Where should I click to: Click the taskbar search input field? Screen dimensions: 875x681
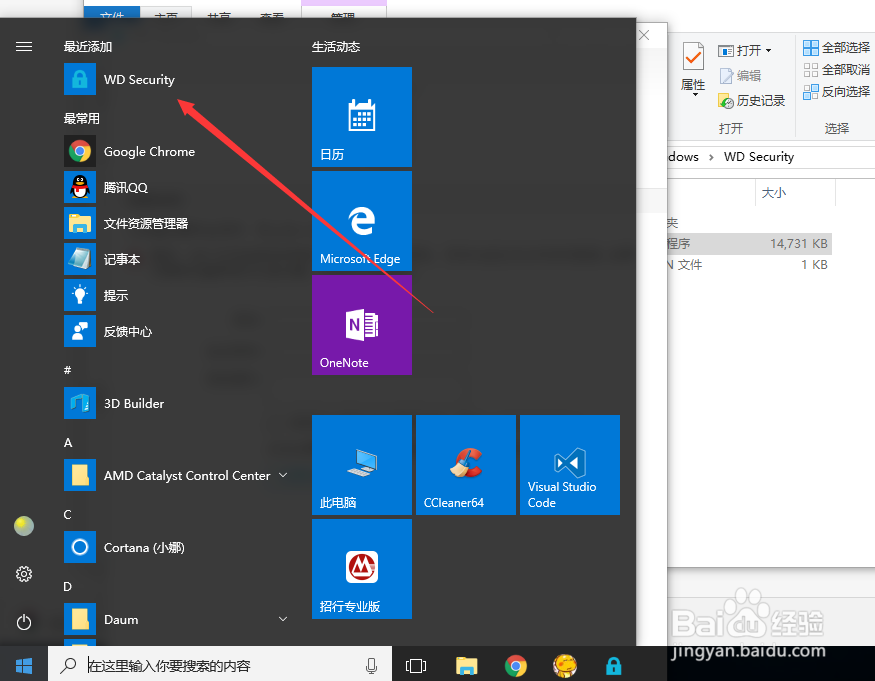tap(220, 665)
